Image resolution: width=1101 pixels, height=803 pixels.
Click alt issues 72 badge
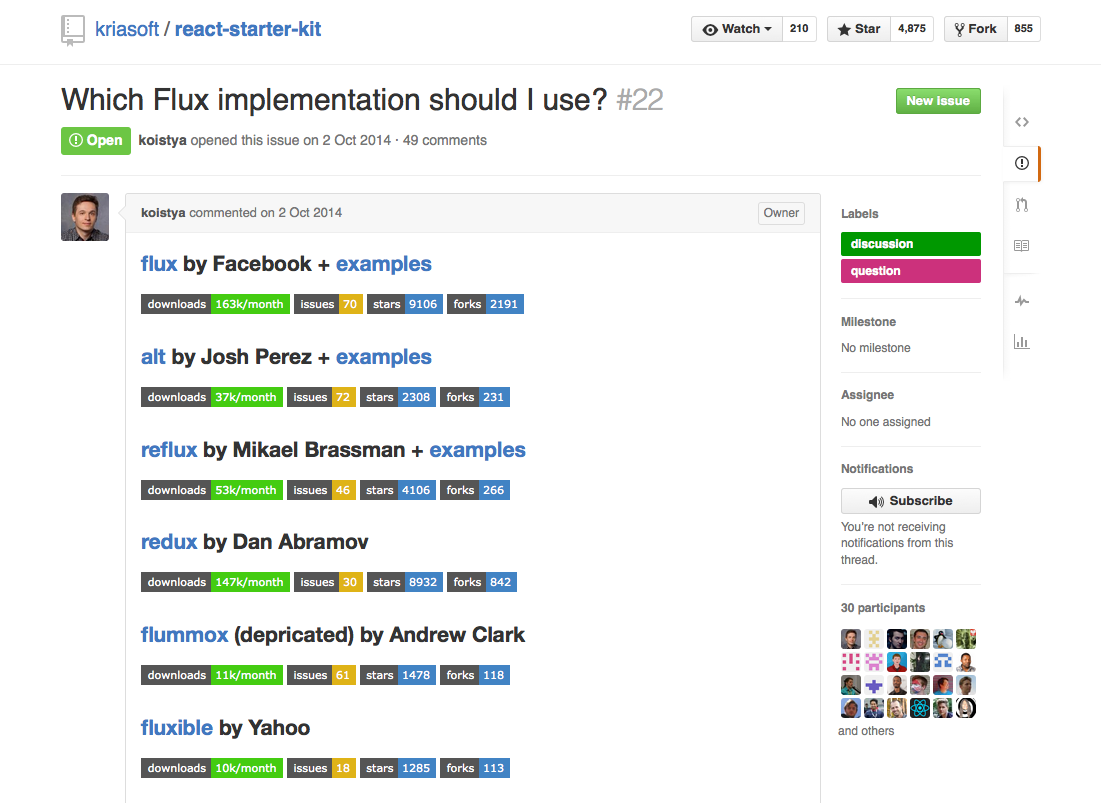[x=322, y=397]
